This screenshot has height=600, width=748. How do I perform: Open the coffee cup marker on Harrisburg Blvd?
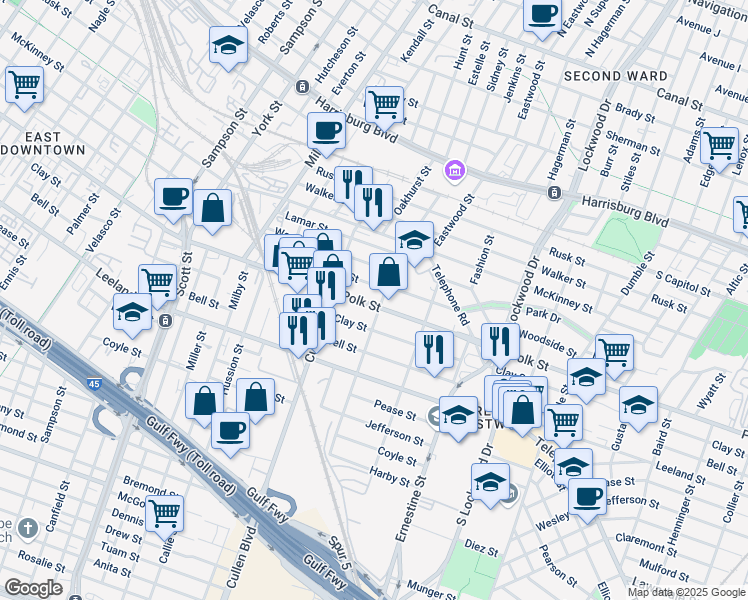[326, 134]
